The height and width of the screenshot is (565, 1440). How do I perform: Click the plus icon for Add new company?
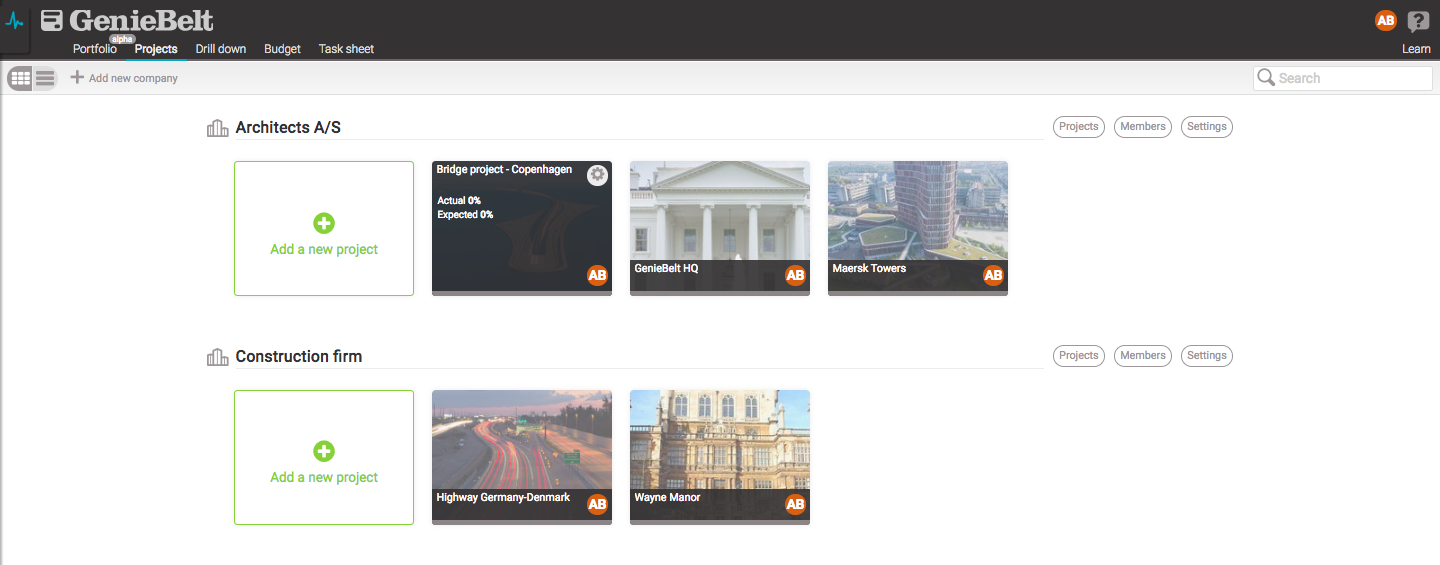coord(77,77)
